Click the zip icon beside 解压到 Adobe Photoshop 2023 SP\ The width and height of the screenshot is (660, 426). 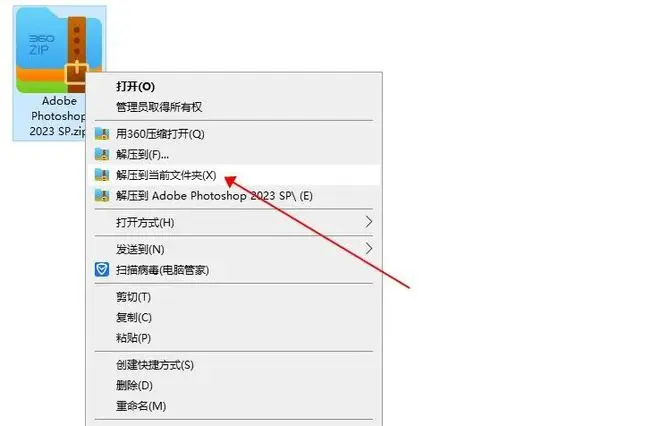click(102, 195)
